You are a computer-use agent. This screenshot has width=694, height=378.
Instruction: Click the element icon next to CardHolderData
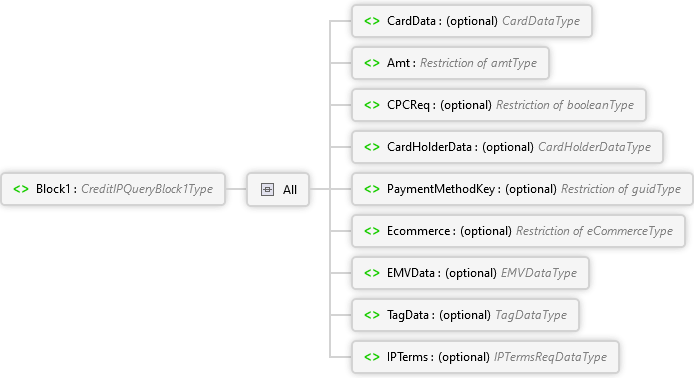pos(372,147)
